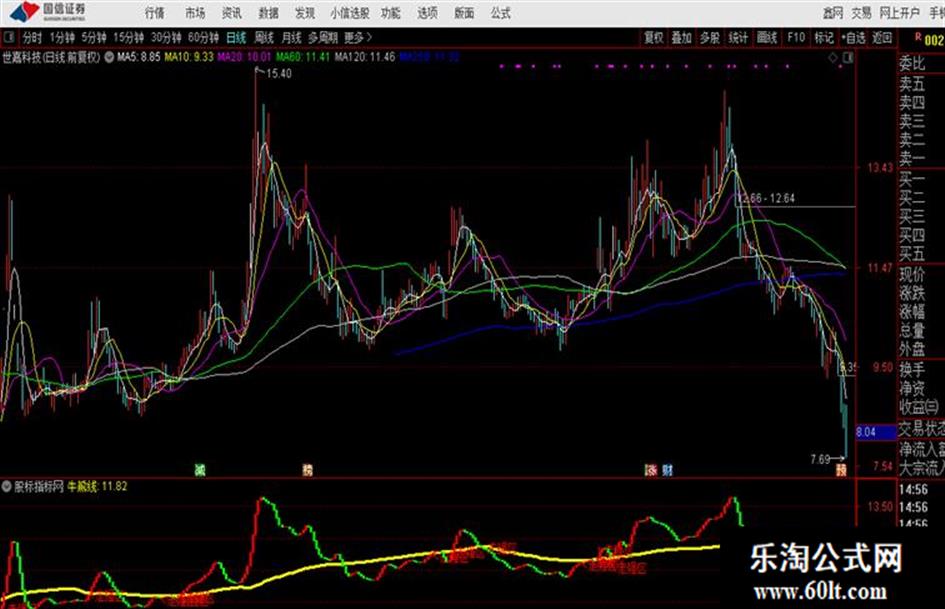Click the blue 财 event marker
Viewport: 945px width, 609px height.
pos(667,470)
